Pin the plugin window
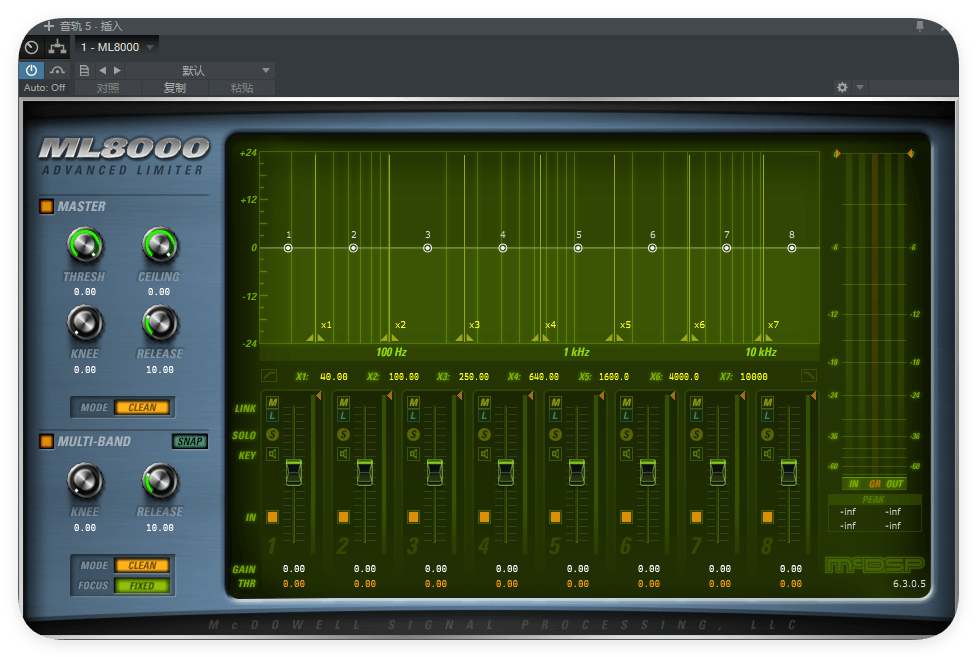Viewport: 977px width, 658px height. coord(920,26)
